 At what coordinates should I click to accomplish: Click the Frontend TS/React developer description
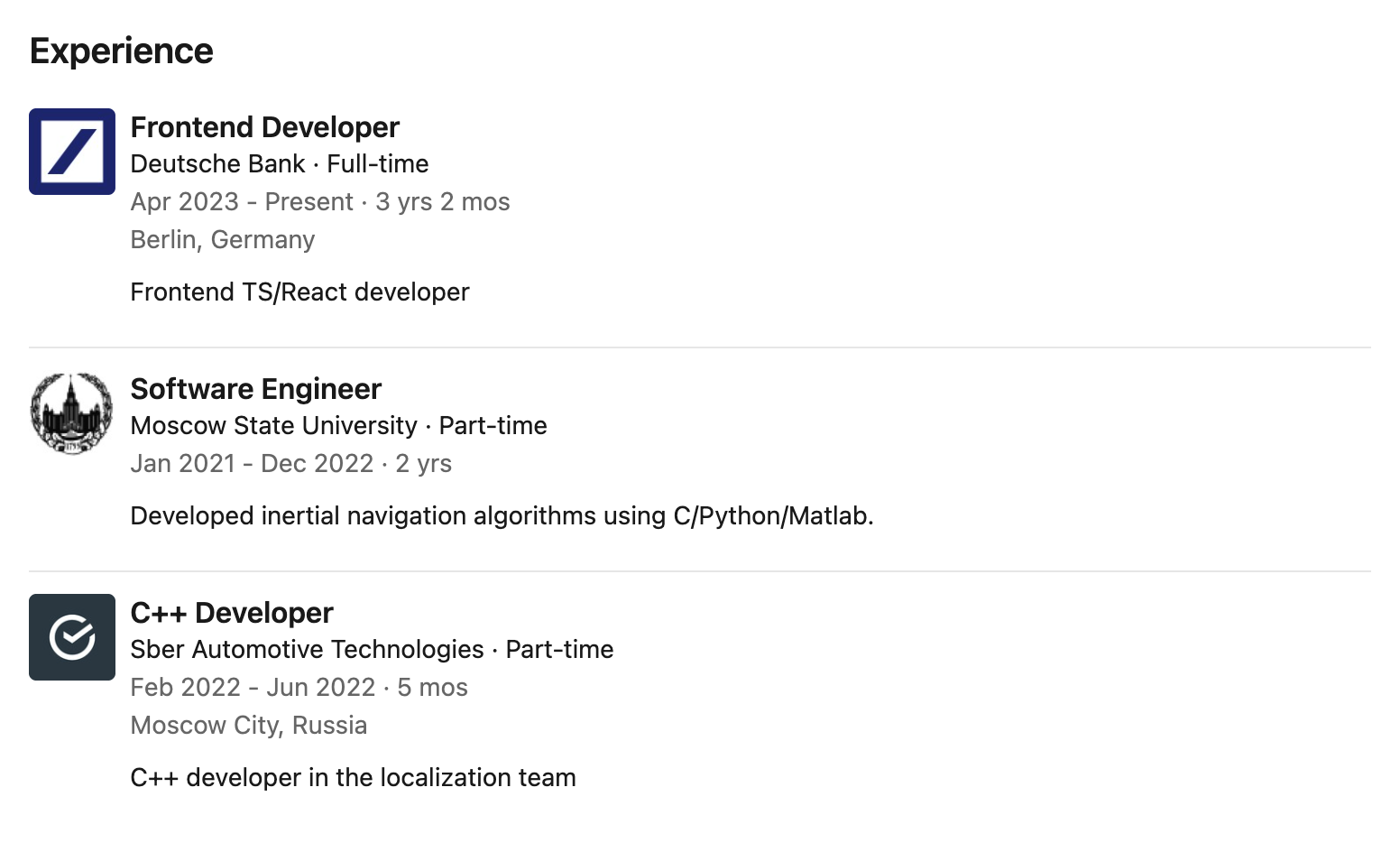[299, 292]
